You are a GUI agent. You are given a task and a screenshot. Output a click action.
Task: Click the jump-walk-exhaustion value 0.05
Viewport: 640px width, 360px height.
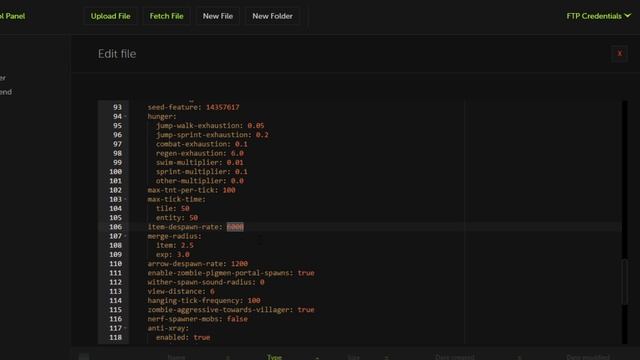click(256, 126)
